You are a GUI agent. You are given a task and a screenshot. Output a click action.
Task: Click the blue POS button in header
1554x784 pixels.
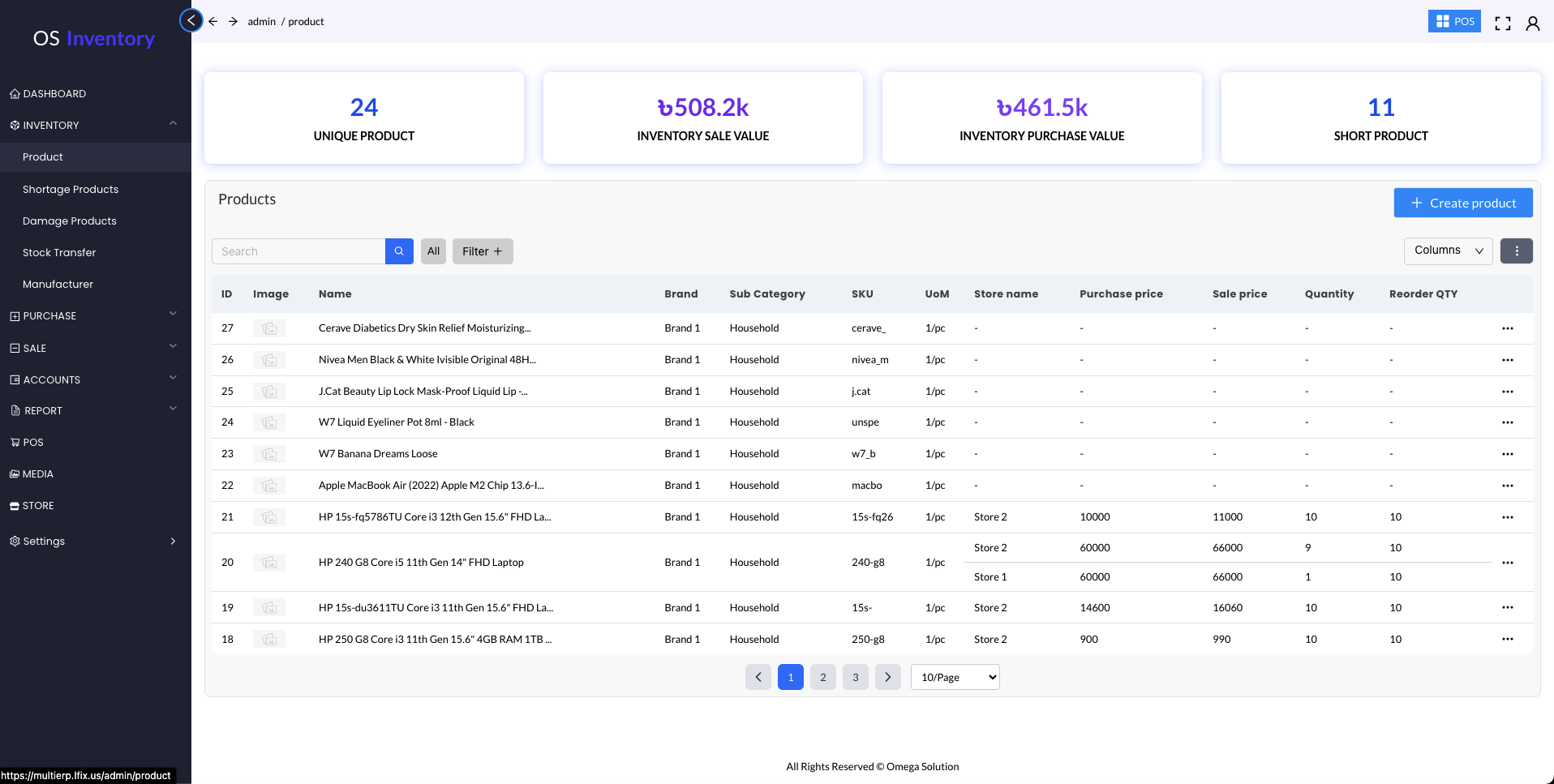1454,21
